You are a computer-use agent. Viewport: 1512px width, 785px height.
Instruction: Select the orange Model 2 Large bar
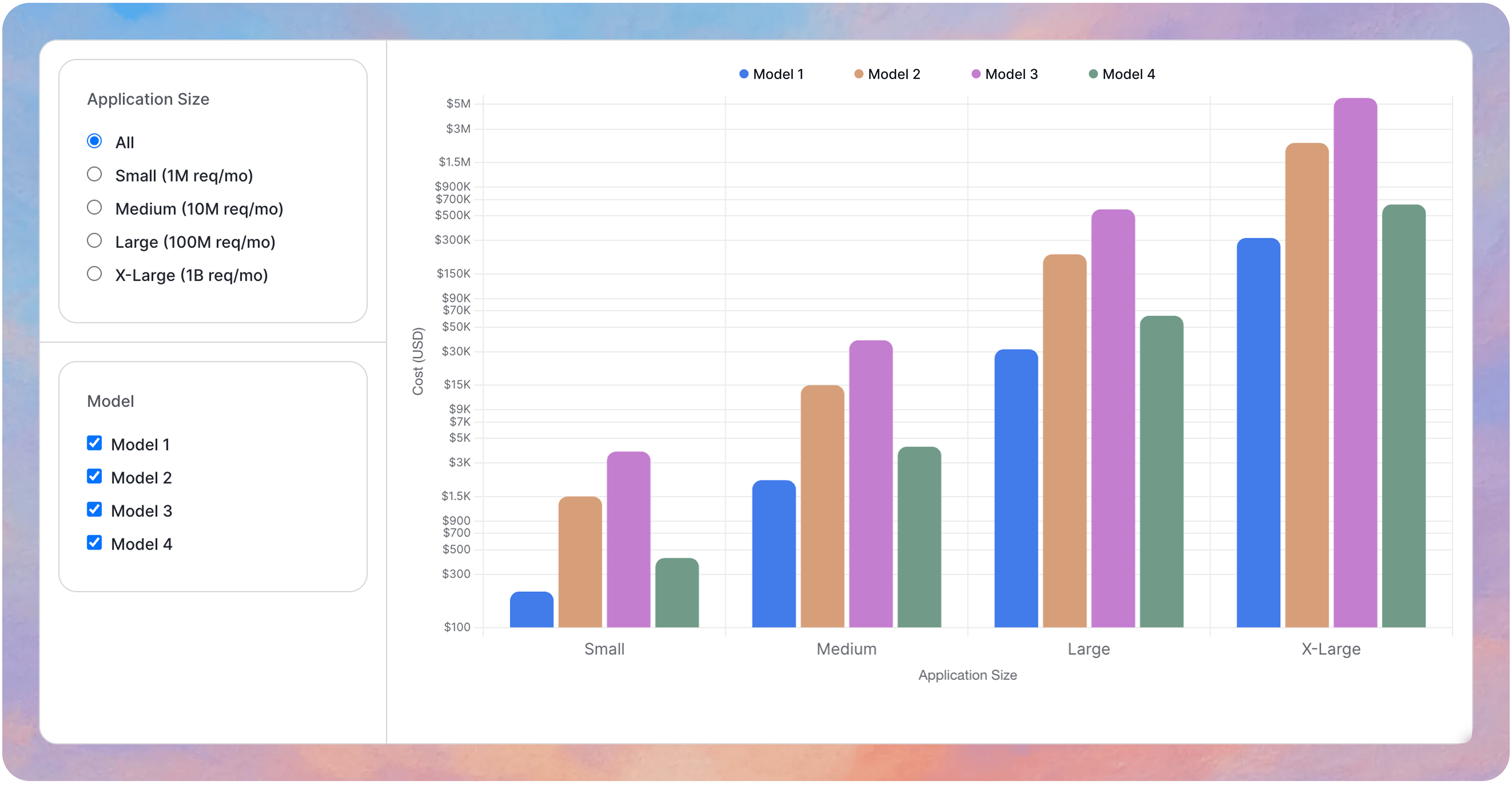1064,440
